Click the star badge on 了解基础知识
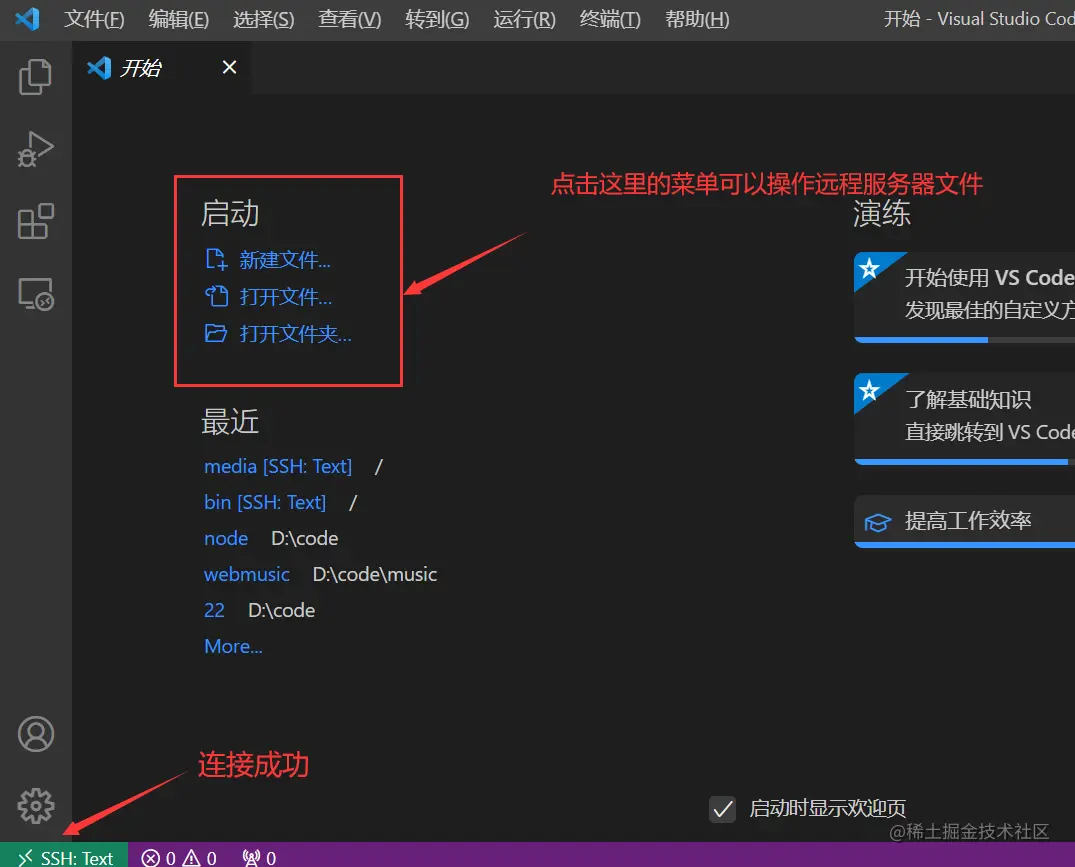Viewport: 1075px width, 867px height. click(x=869, y=390)
